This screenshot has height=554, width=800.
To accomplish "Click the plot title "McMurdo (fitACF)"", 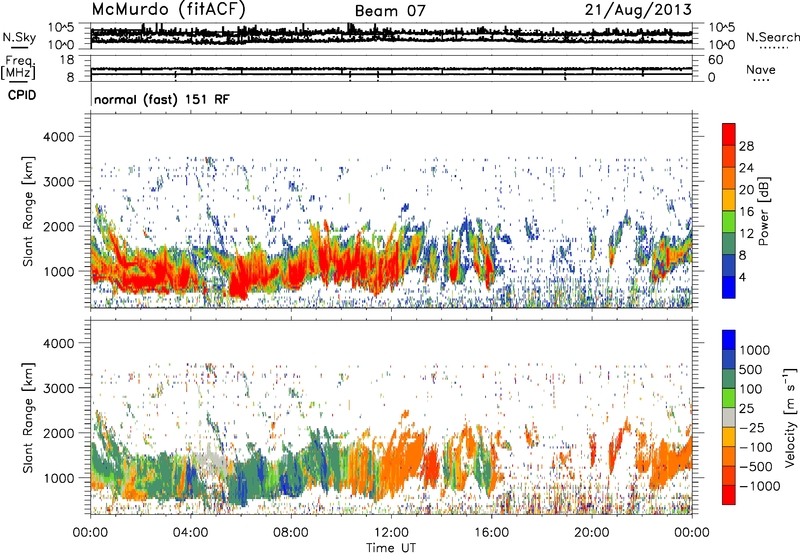I will (168, 9).
